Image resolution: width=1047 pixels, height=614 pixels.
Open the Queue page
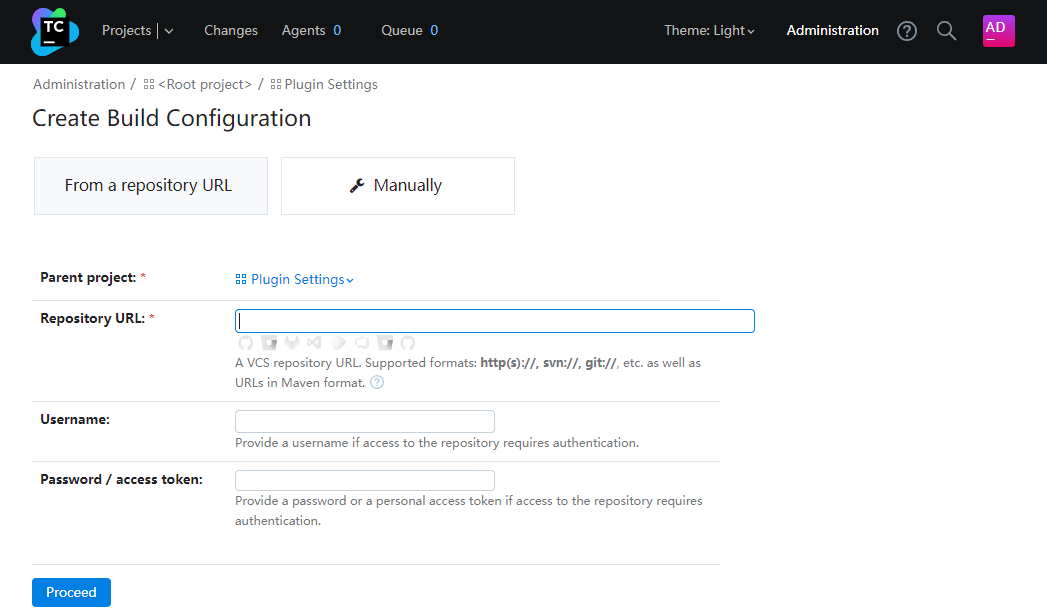pos(402,31)
